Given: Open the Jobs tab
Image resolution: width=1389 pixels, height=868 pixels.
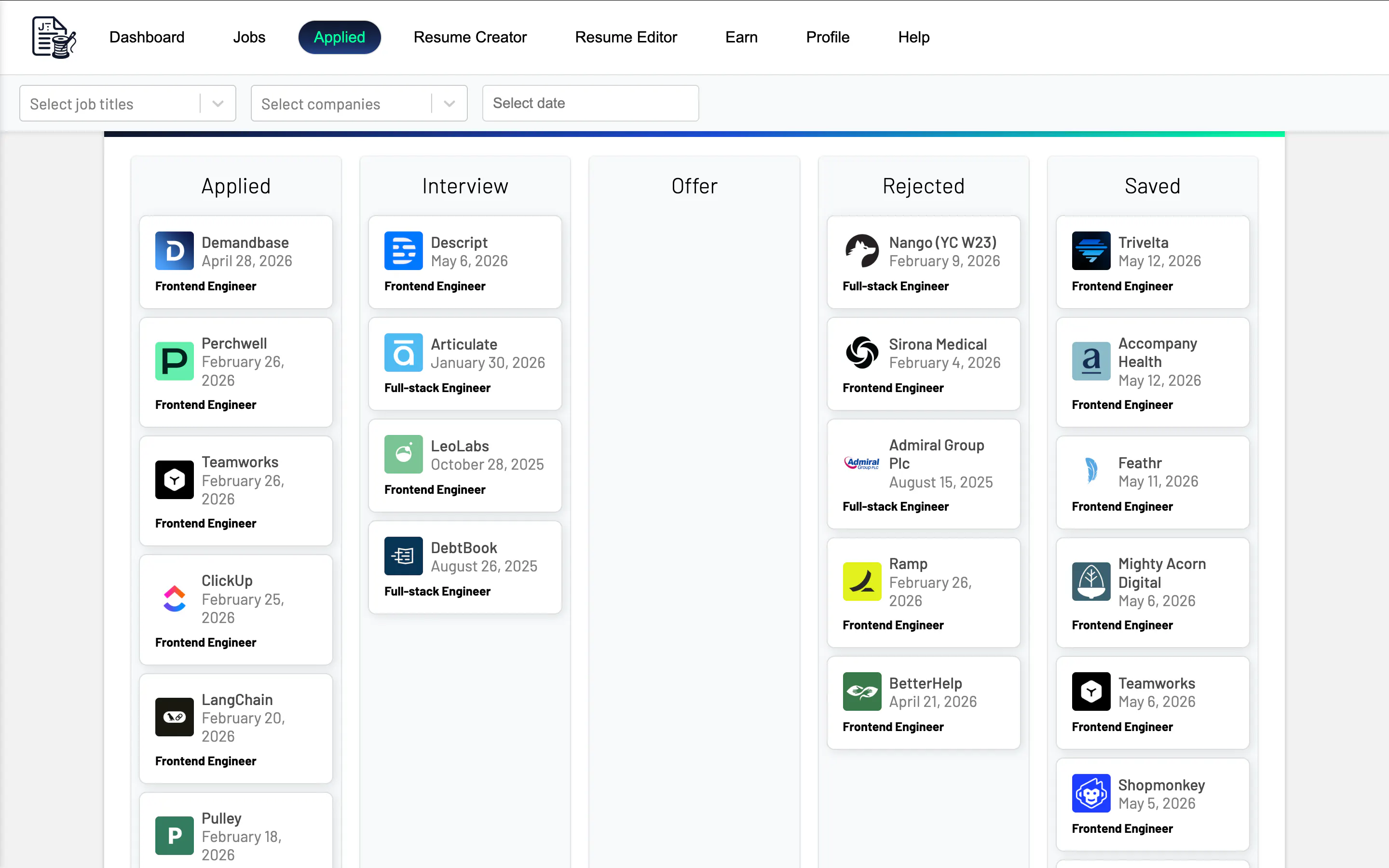Looking at the screenshot, I should [x=249, y=37].
